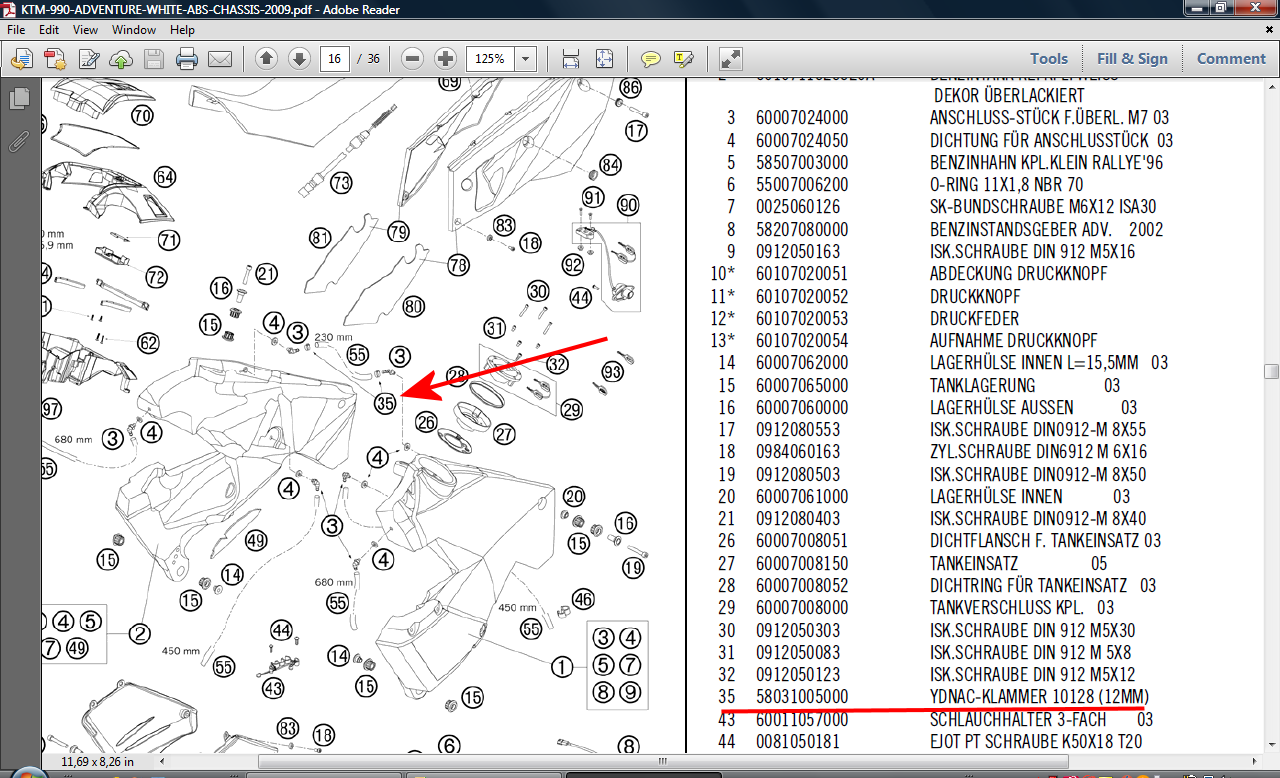Open Attachments paperclip panel
The image size is (1280, 778).
[x=19, y=140]
